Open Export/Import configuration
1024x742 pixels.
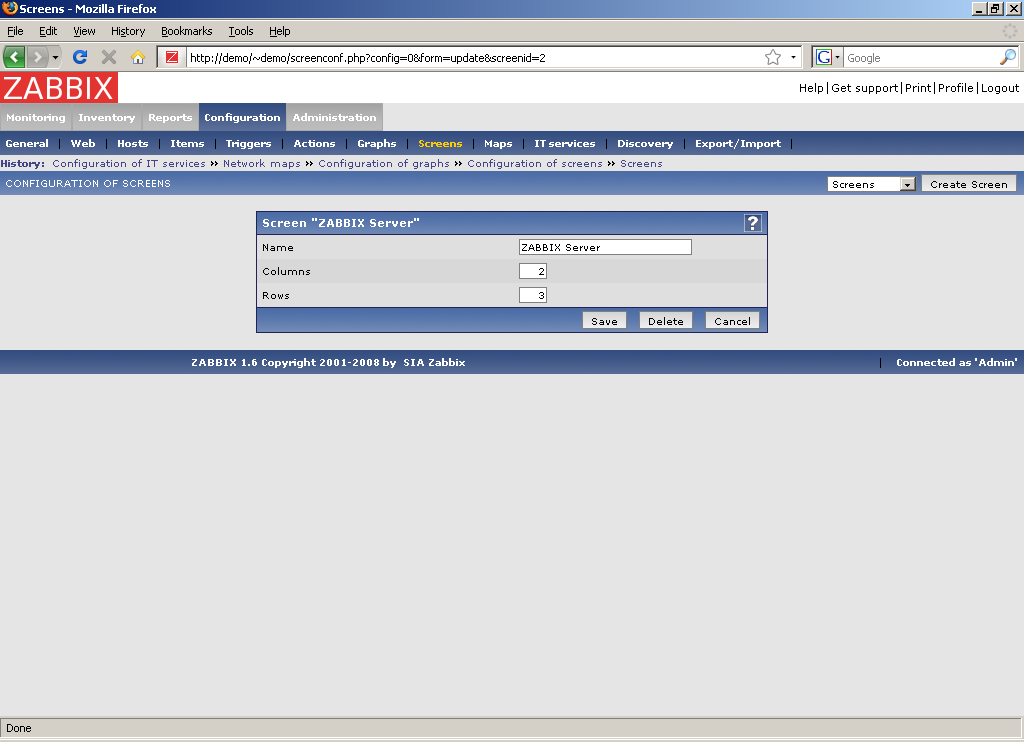[738, 144]
